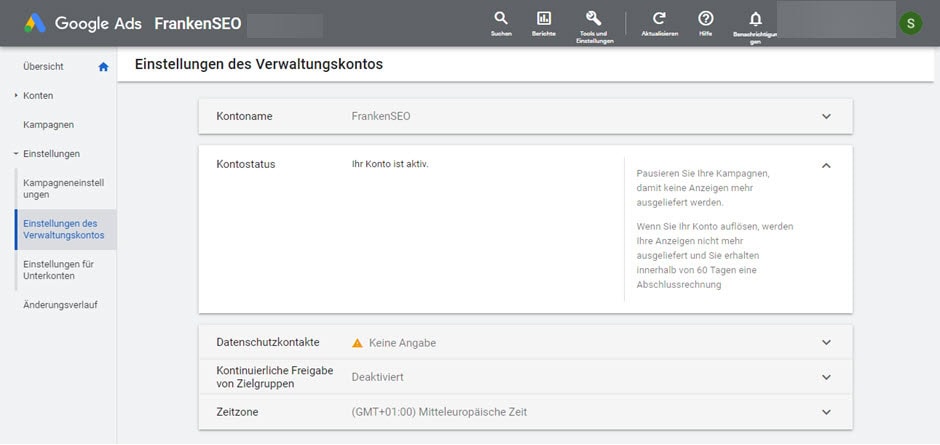
Task: Click the Google Ads logo icon
Action: (x=33, y=23)
